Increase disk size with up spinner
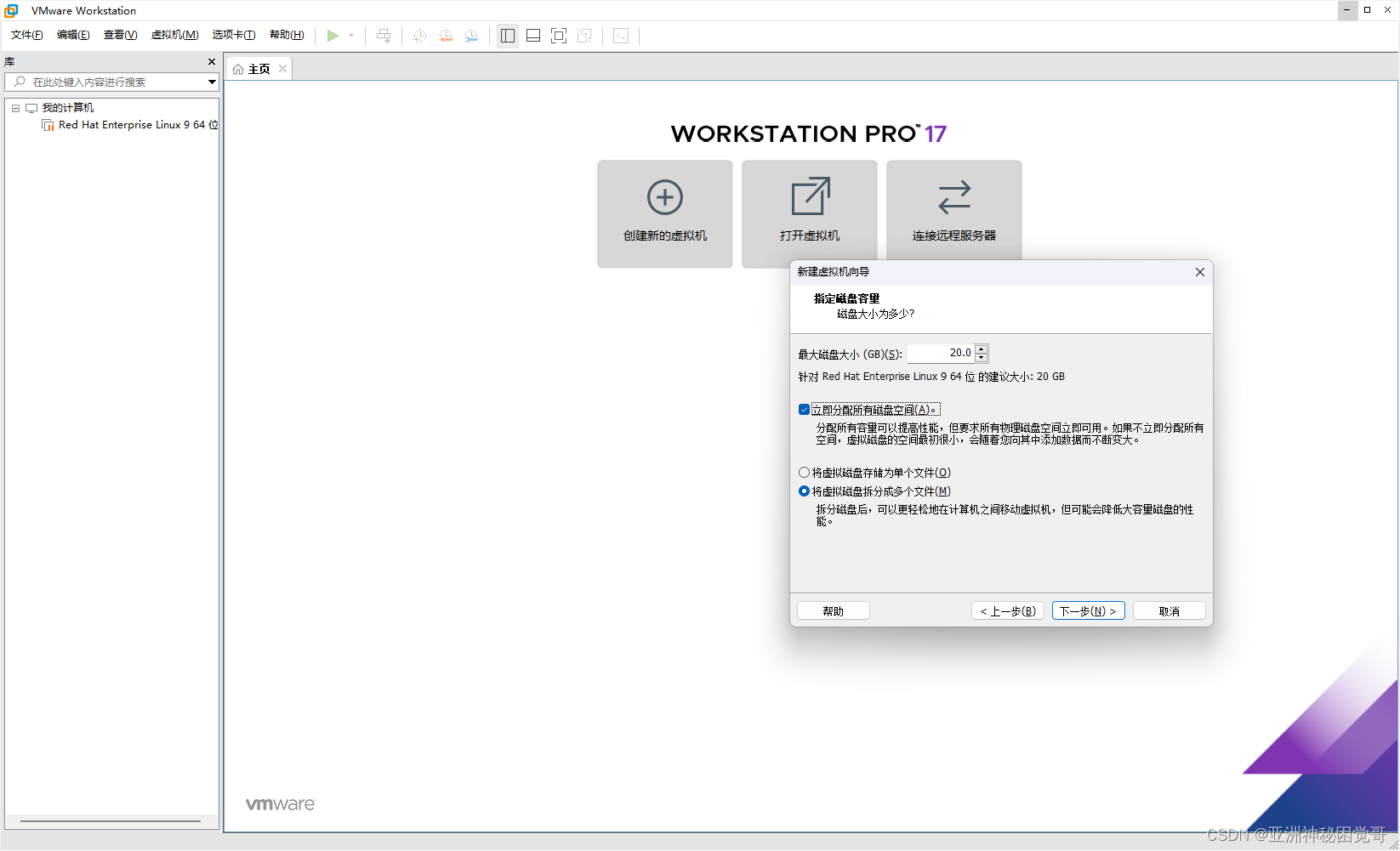Viewport: 1400px width, 851px height. click(982, 349)
